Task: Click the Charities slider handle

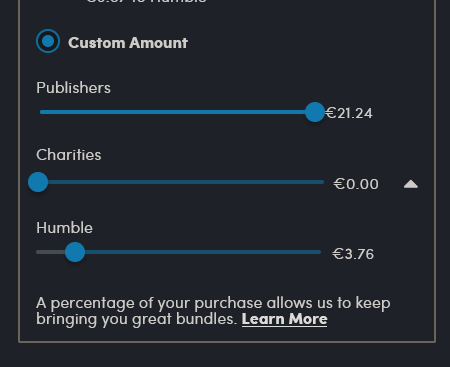Action: point(38,182)
